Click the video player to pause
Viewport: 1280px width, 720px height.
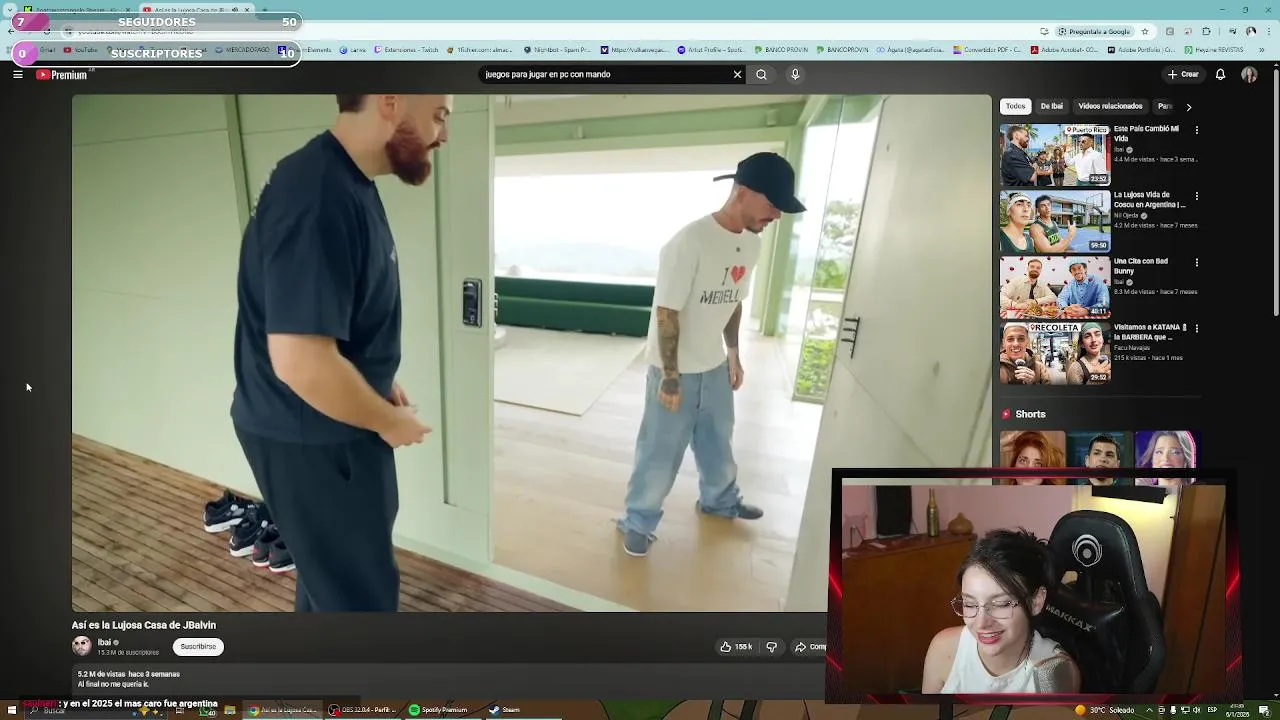pyautogui.click(x=531, y=353)
